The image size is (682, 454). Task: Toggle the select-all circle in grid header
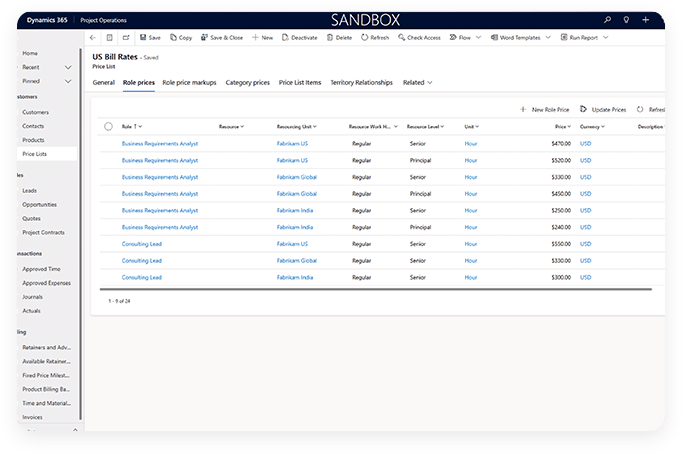(108, 127)
